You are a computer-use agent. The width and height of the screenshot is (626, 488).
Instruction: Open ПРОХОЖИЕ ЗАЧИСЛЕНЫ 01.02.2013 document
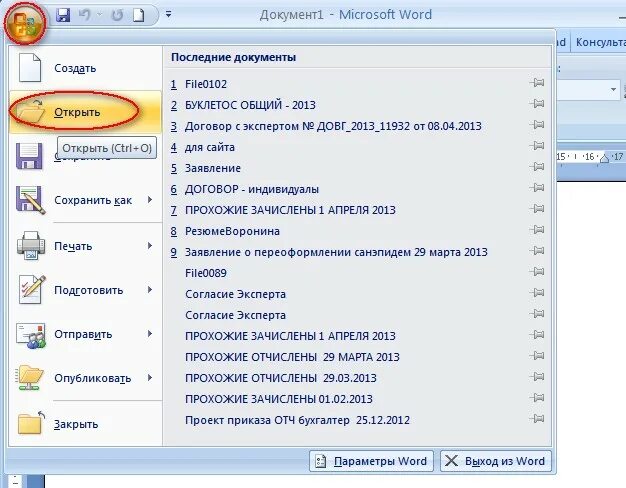pyautogui.click(x=279, y=399)
